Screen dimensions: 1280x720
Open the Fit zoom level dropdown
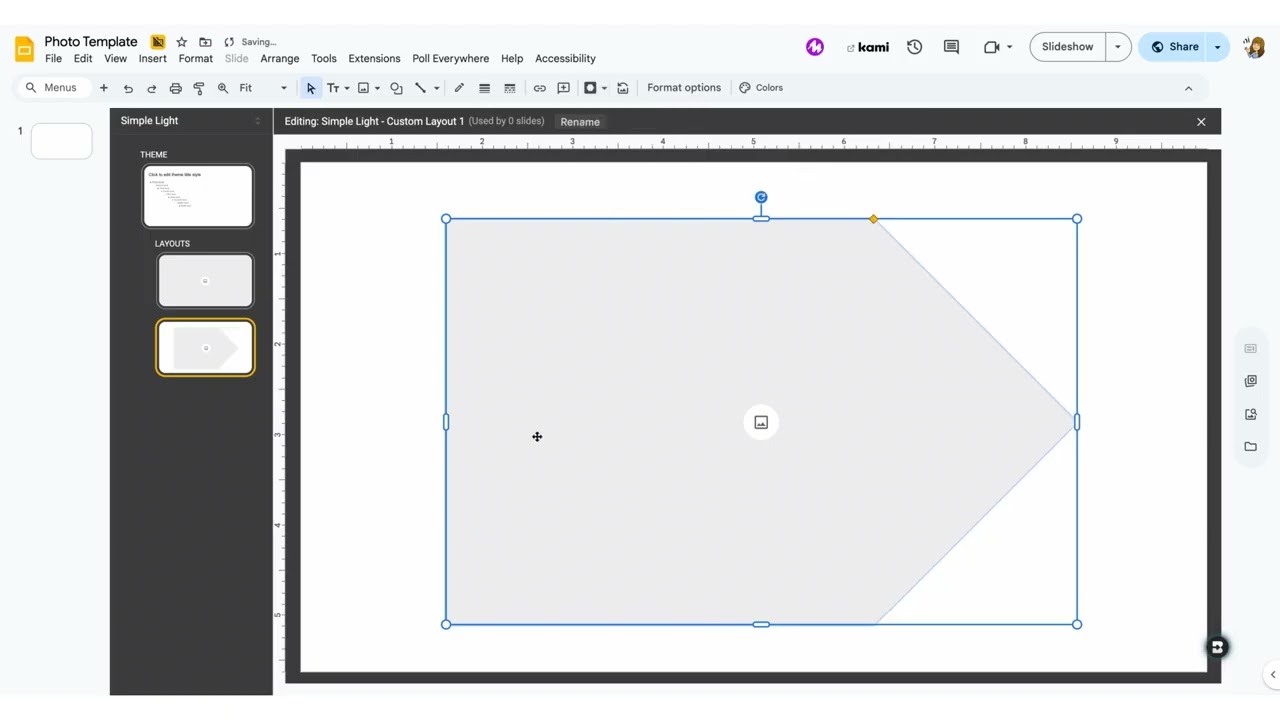point(263,88)
